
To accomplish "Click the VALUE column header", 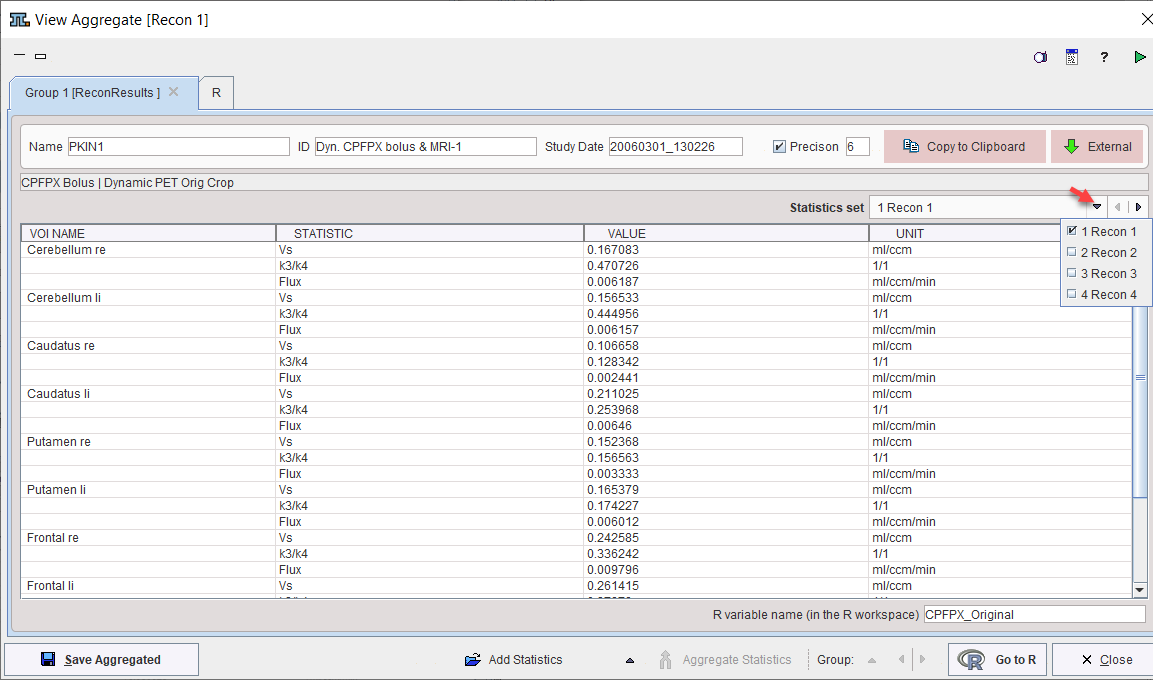I will click(x=727, y=233).
